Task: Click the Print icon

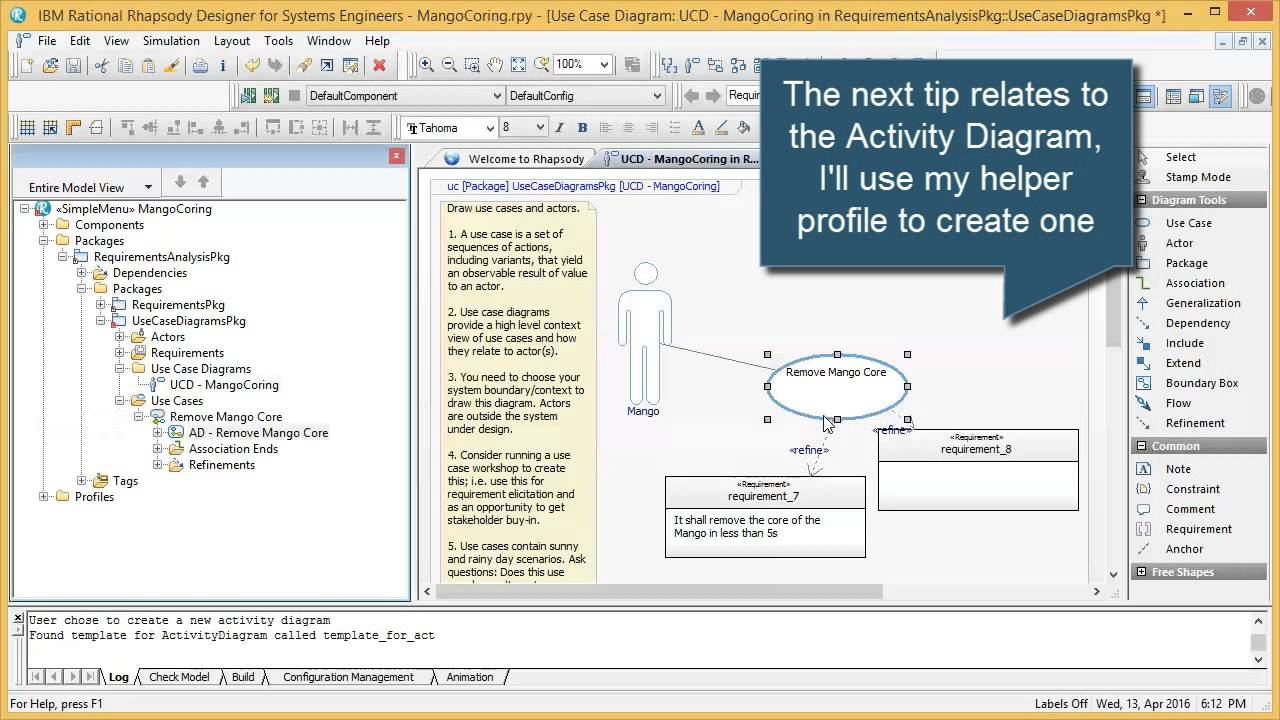Action: (x=200, y=65)
